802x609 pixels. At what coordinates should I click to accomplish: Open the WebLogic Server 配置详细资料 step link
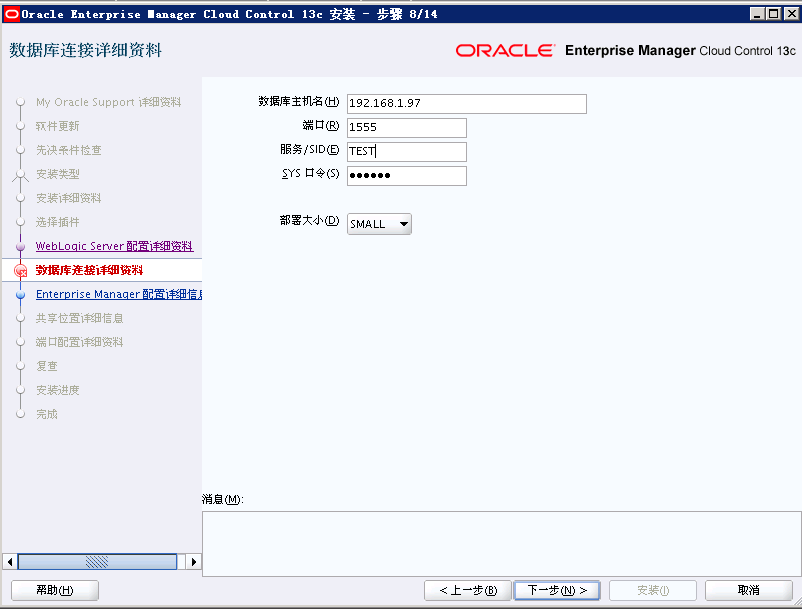114,246
